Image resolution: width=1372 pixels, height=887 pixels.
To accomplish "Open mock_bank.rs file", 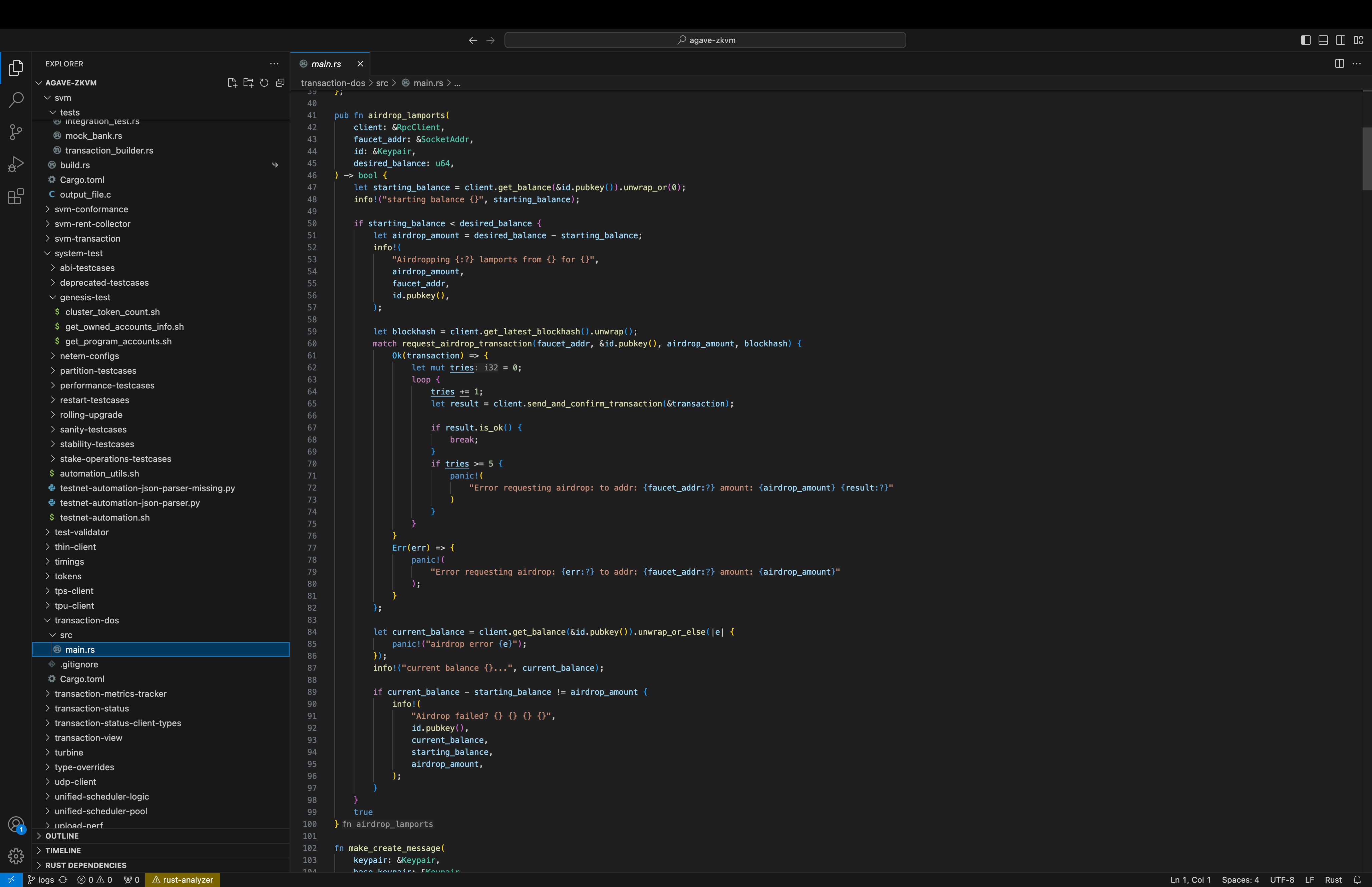I will click(160, 136).
